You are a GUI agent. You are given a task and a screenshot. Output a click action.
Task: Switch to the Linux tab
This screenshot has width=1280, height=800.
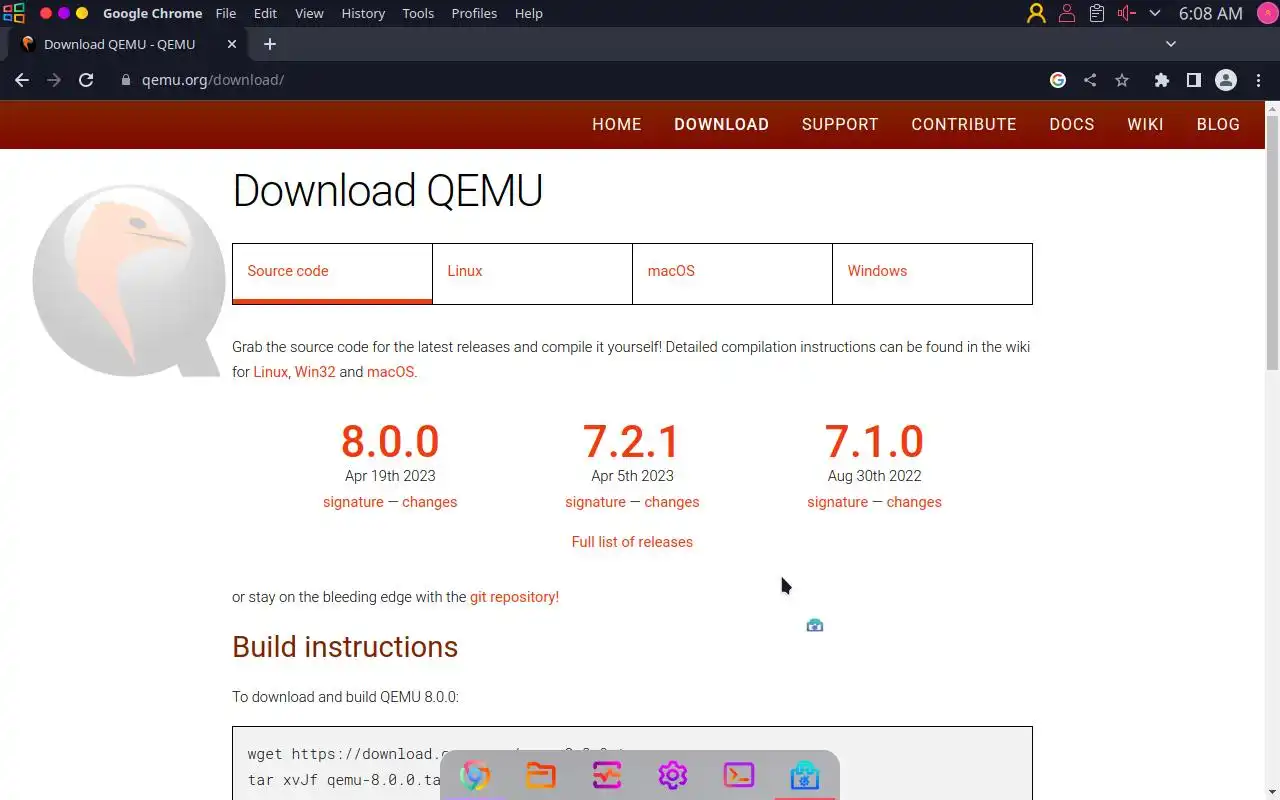(532, 273)
